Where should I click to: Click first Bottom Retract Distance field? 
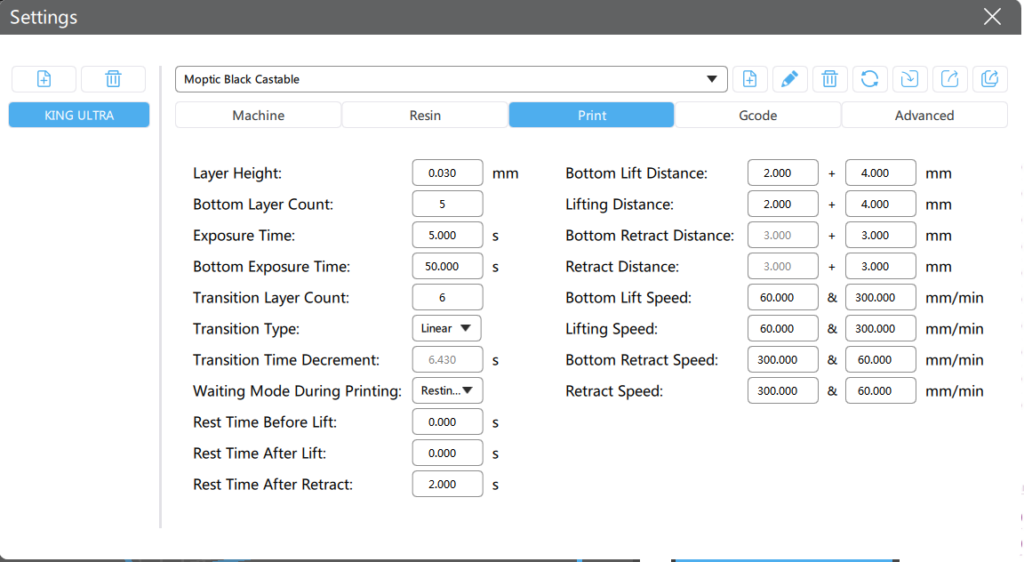pyautogui.click(x=783, y=235)
